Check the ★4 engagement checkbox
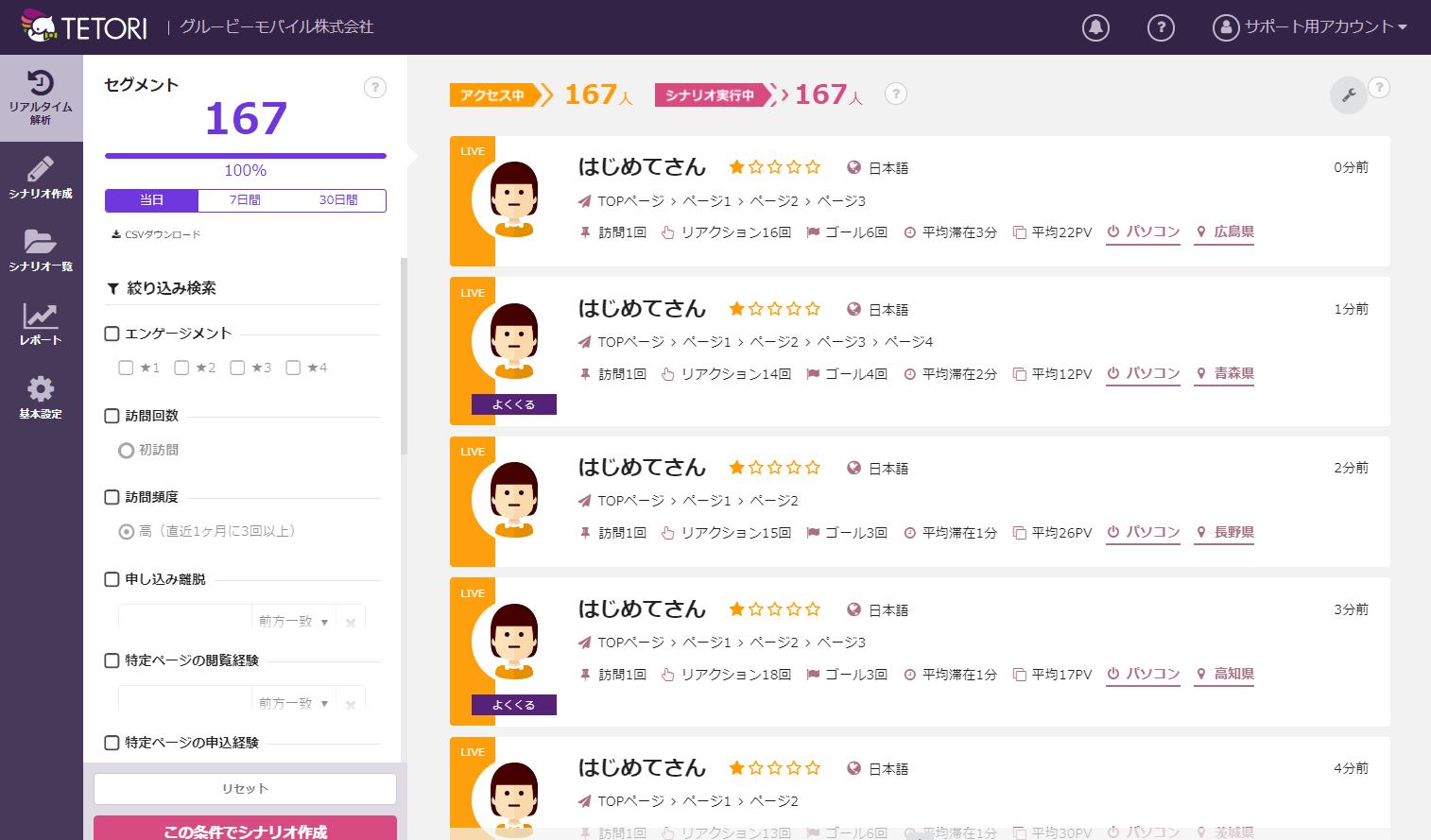This screenshot has width=1431, height=840. point(293,368)
